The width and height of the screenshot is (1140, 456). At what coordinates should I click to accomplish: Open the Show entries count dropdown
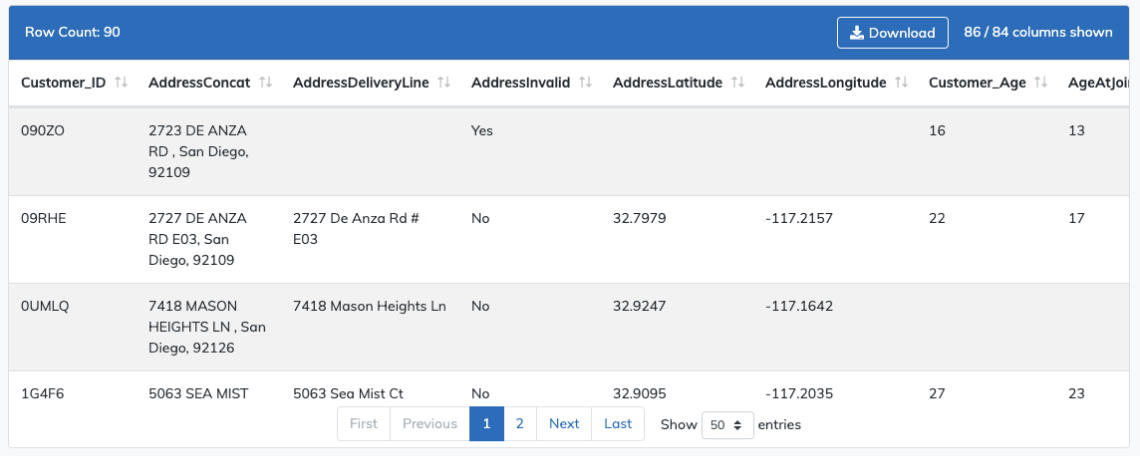[727, 424]
